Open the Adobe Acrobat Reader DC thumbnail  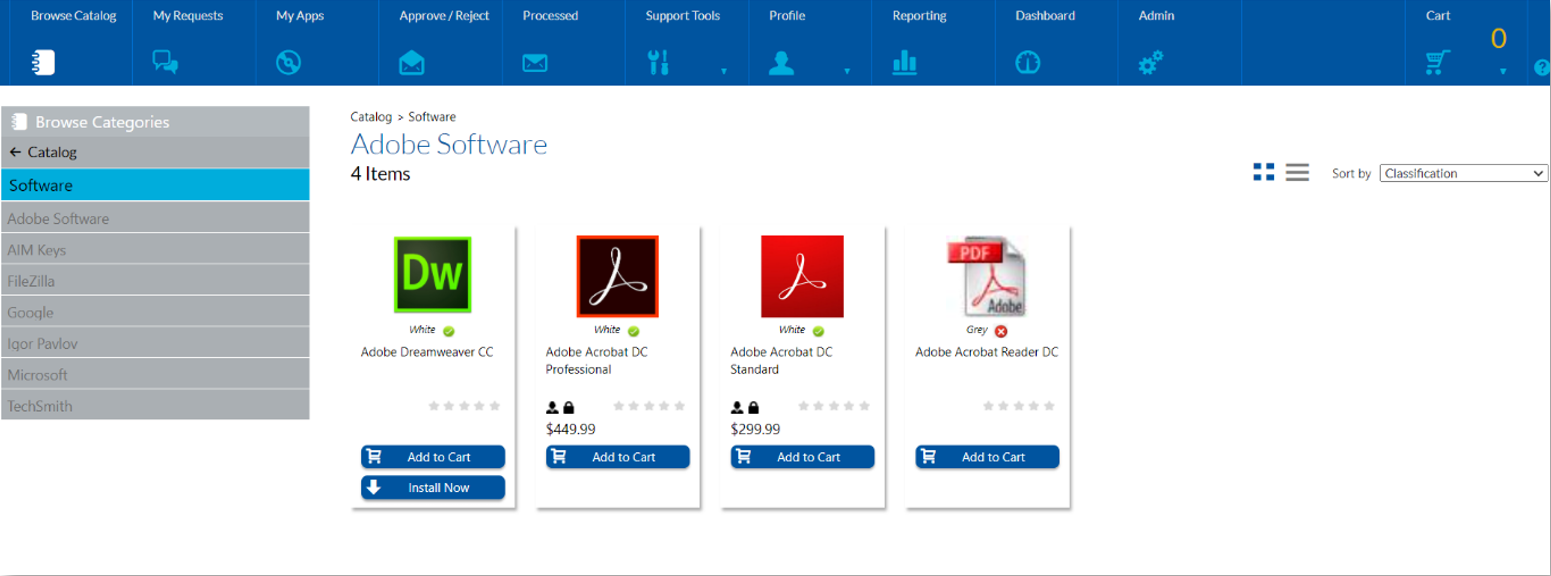[x=986, y=277]
